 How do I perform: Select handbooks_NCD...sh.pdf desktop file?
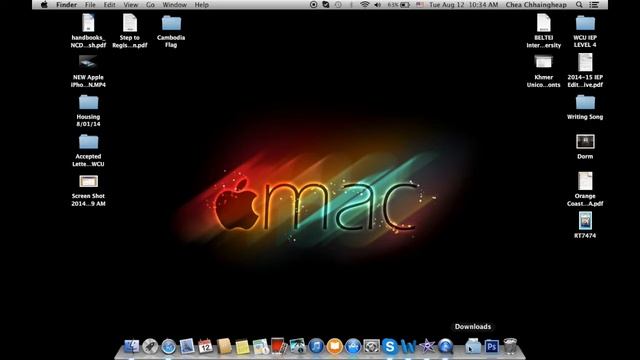[88, 31]
